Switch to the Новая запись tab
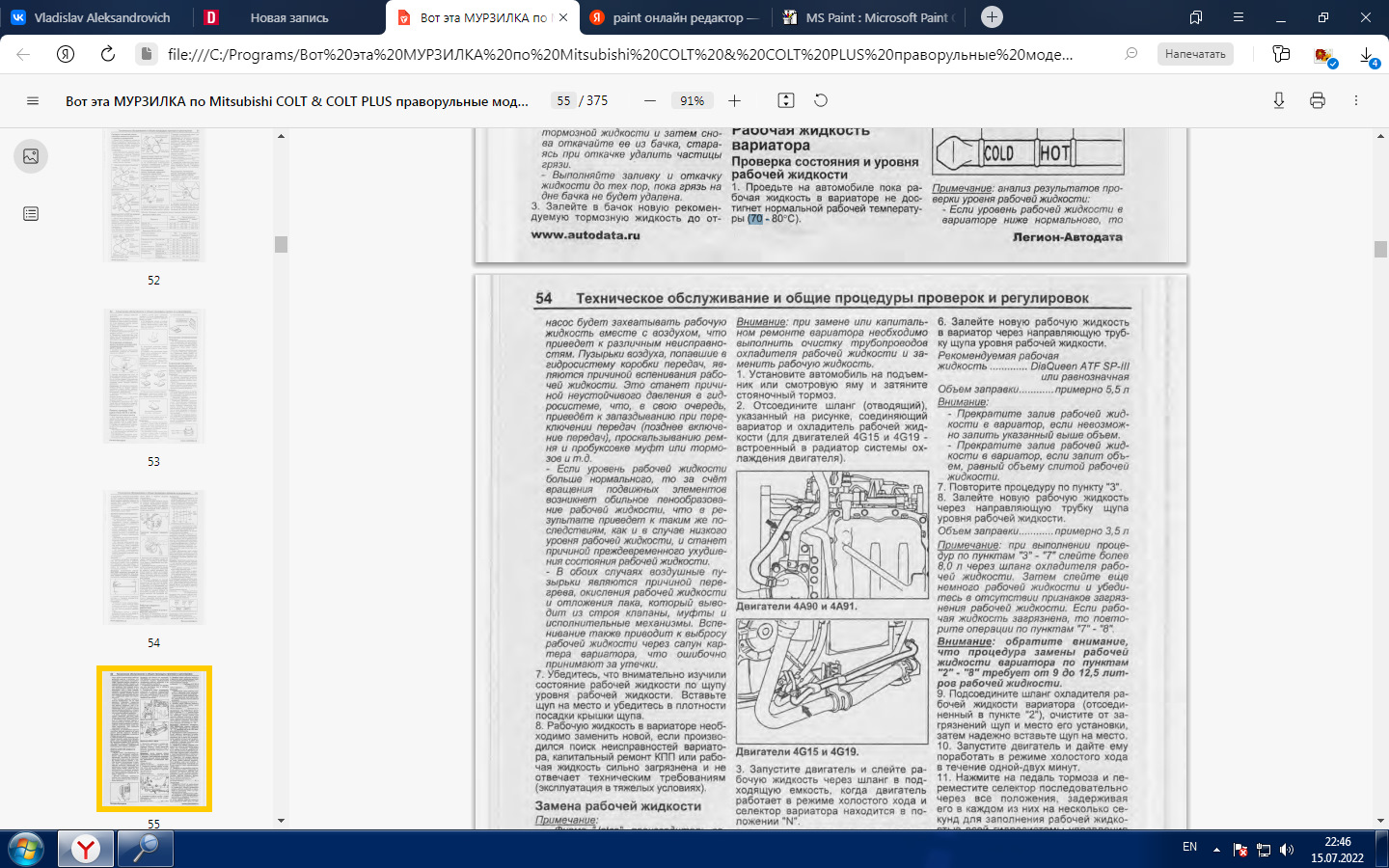Viewport: 1389px width, 868px height. pyautogui.click(x=289, y=17)
